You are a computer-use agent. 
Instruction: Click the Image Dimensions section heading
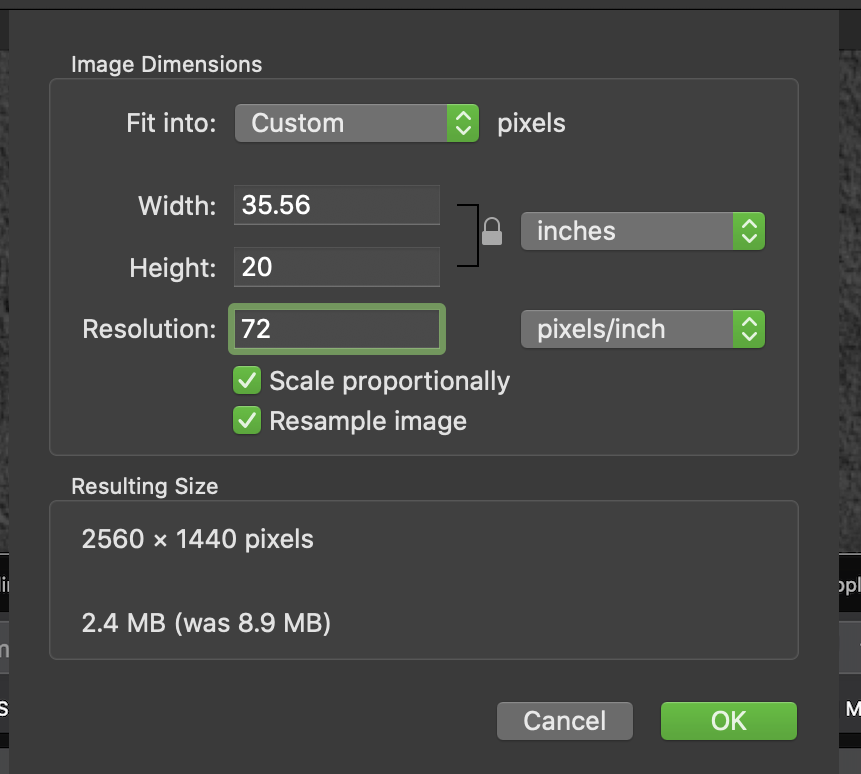(166, 65)
